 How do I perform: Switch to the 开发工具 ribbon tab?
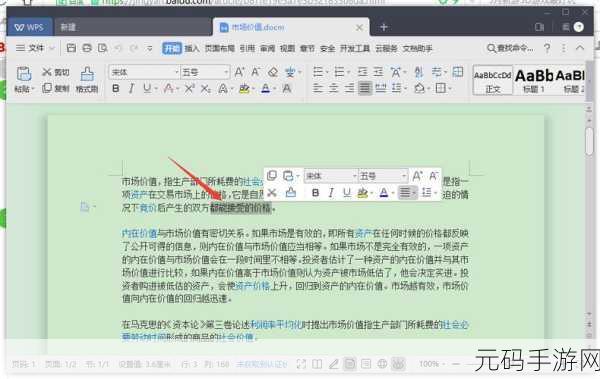tap(355, 48)
